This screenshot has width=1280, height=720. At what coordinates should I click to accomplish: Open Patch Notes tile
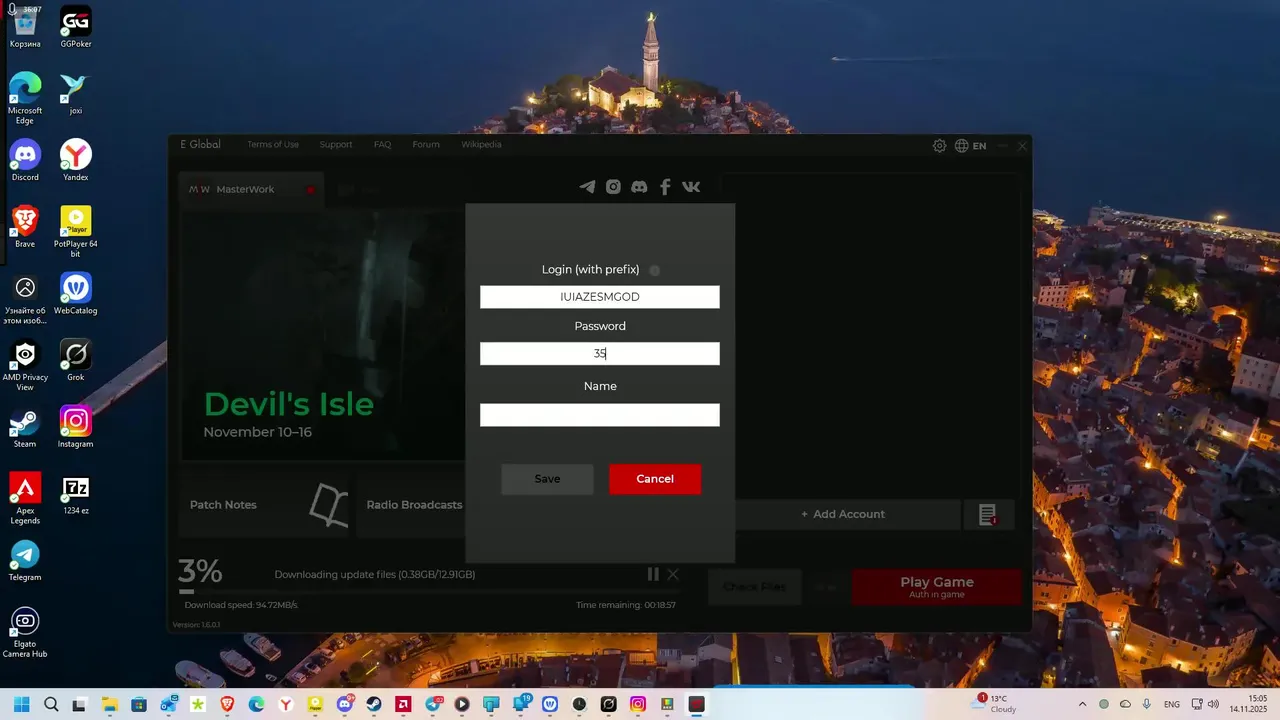tap(264, 505)
